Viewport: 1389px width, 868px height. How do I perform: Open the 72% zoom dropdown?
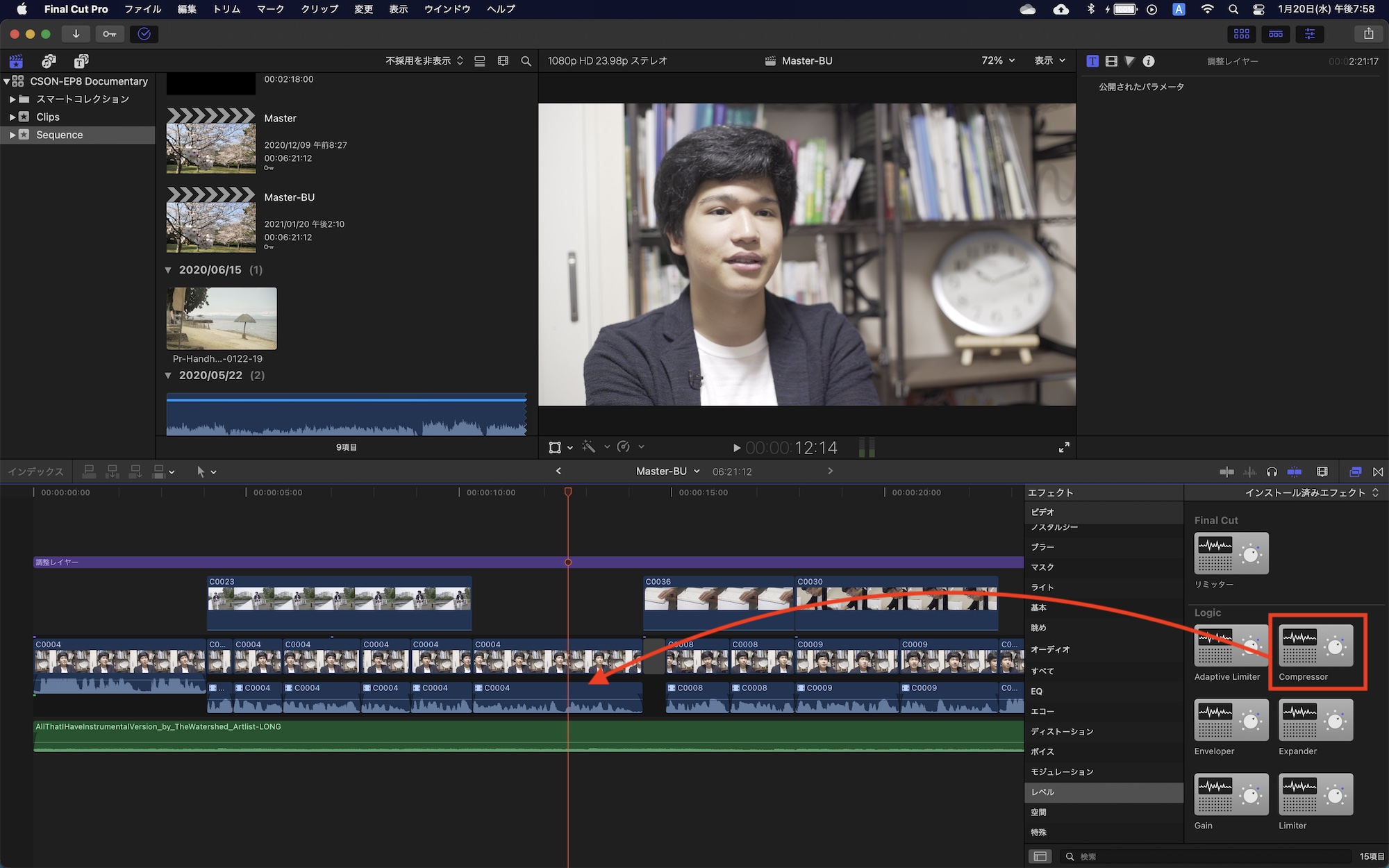point(998,61)
